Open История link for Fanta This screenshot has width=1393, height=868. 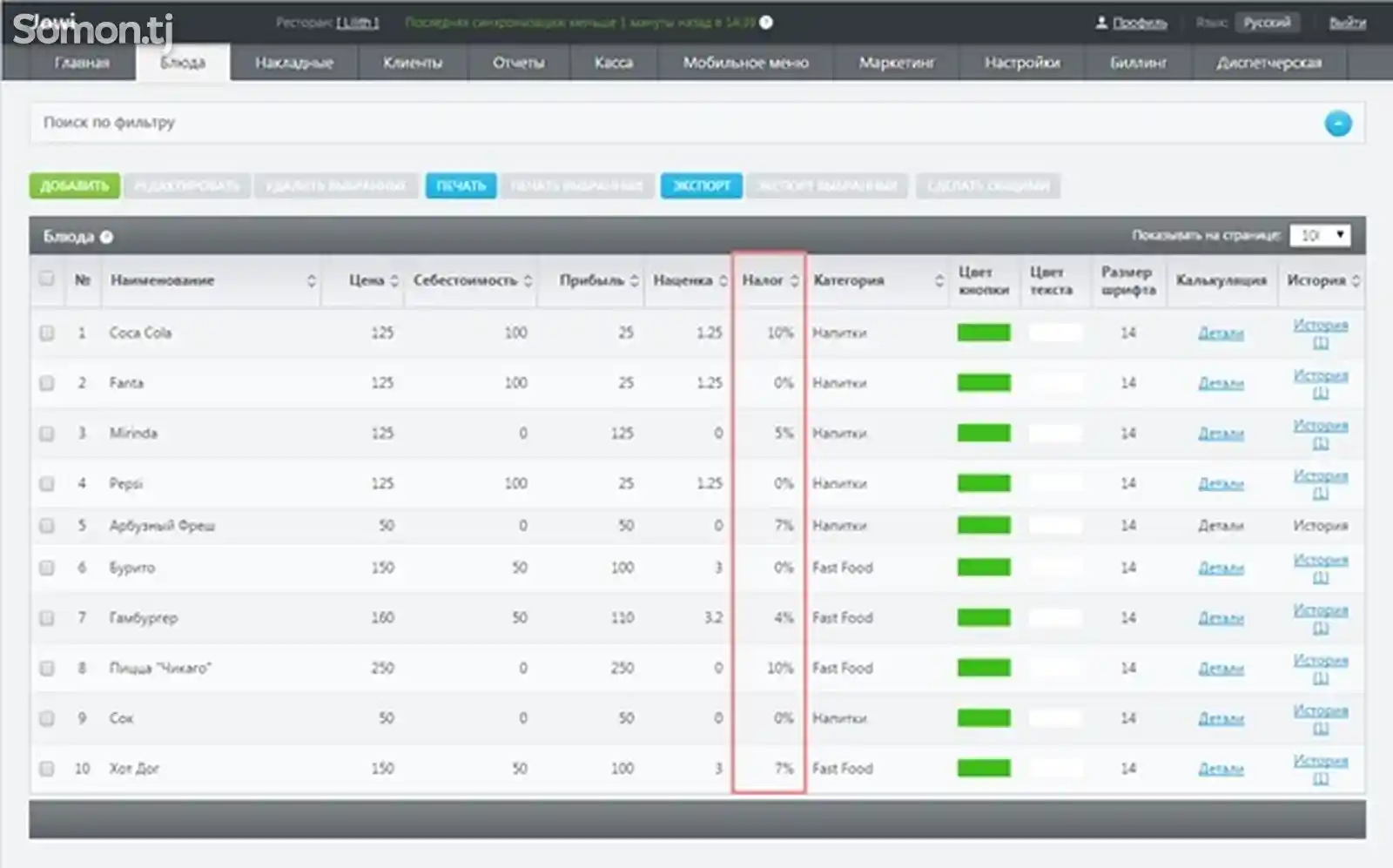(1321, 383)
